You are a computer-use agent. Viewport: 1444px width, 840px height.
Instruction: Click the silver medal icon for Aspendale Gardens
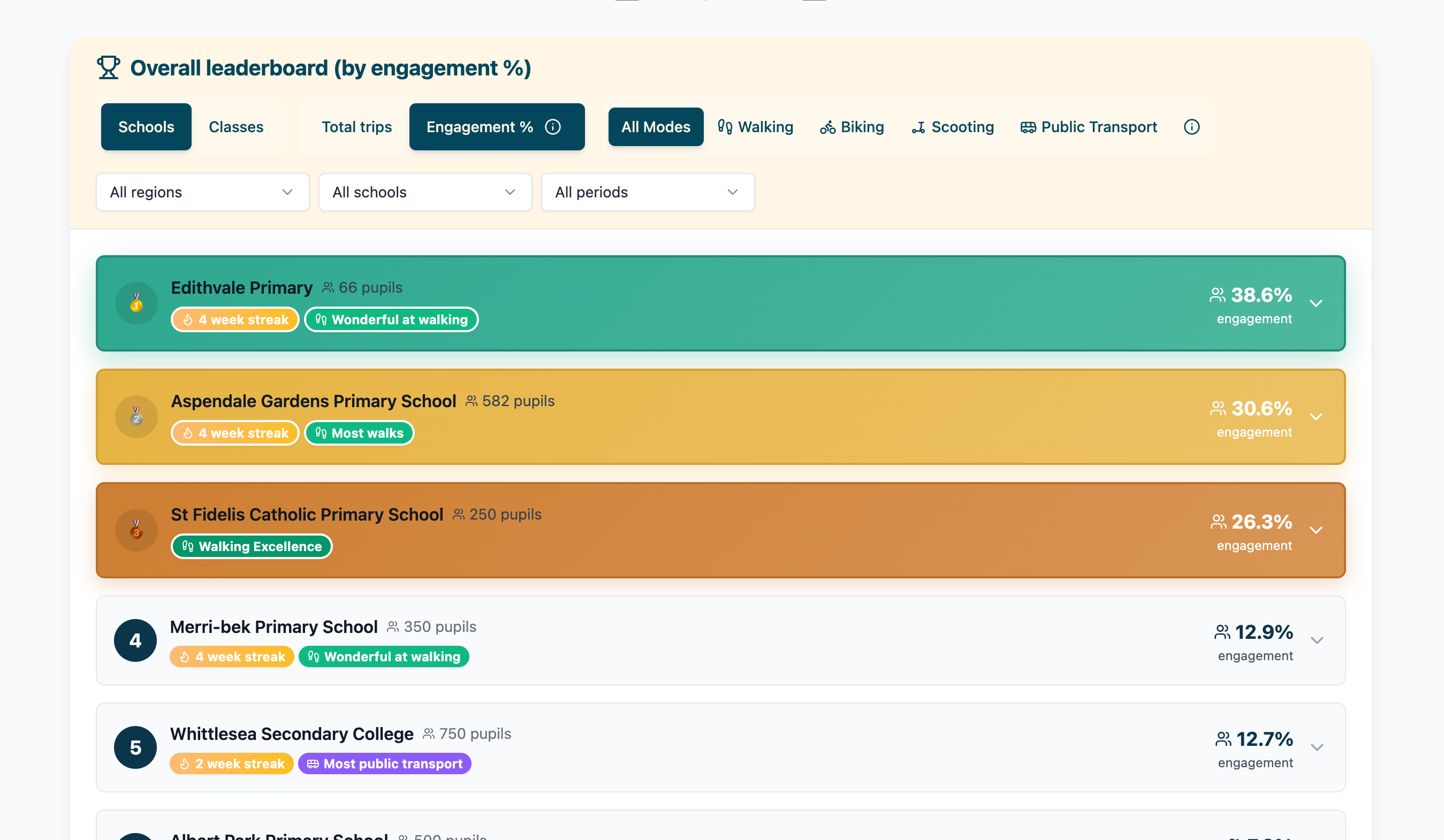click(x=136, y=417)
